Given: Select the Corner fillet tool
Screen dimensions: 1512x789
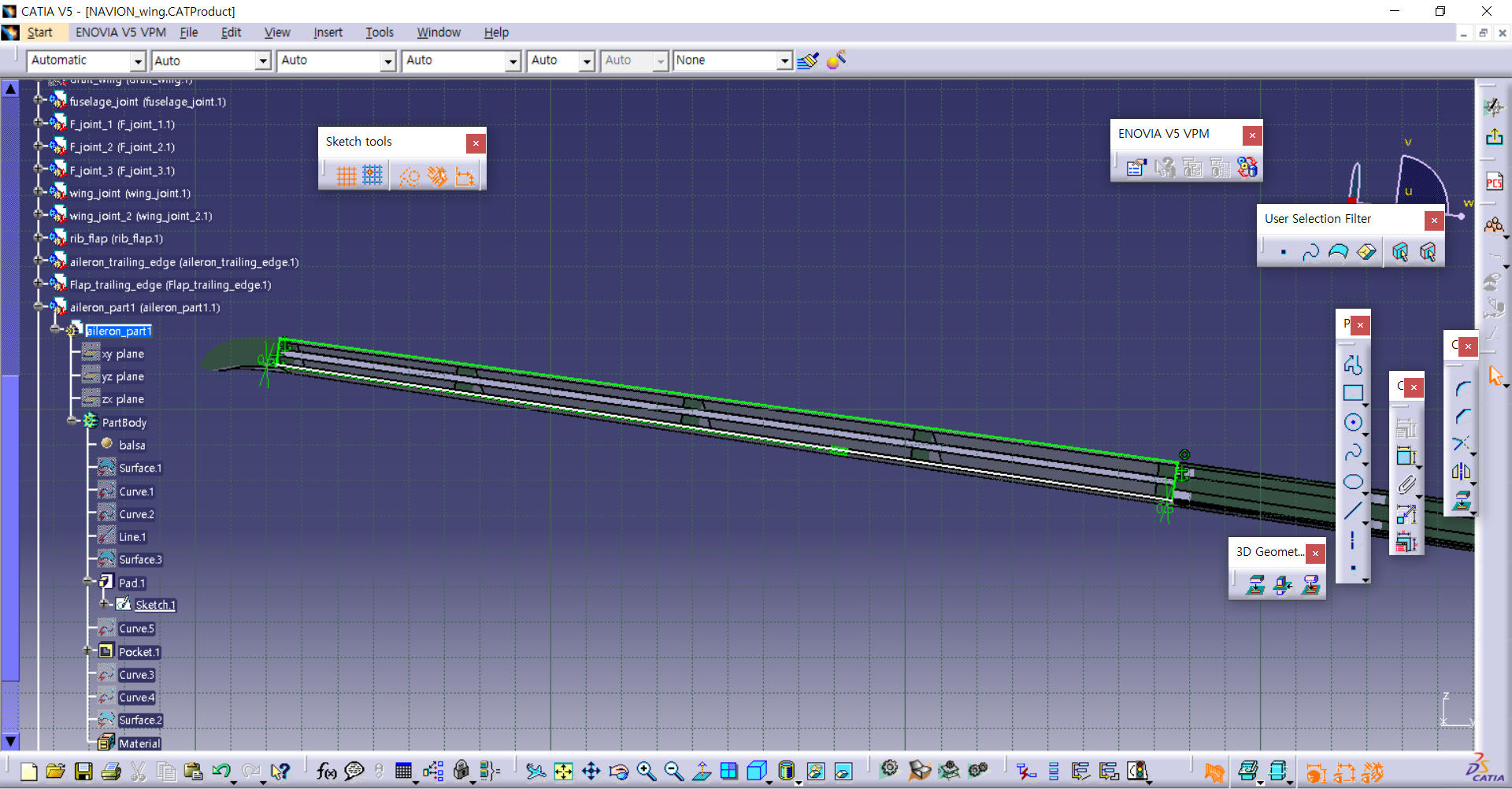Looking at the screenshot, I should click(1462, 388).
